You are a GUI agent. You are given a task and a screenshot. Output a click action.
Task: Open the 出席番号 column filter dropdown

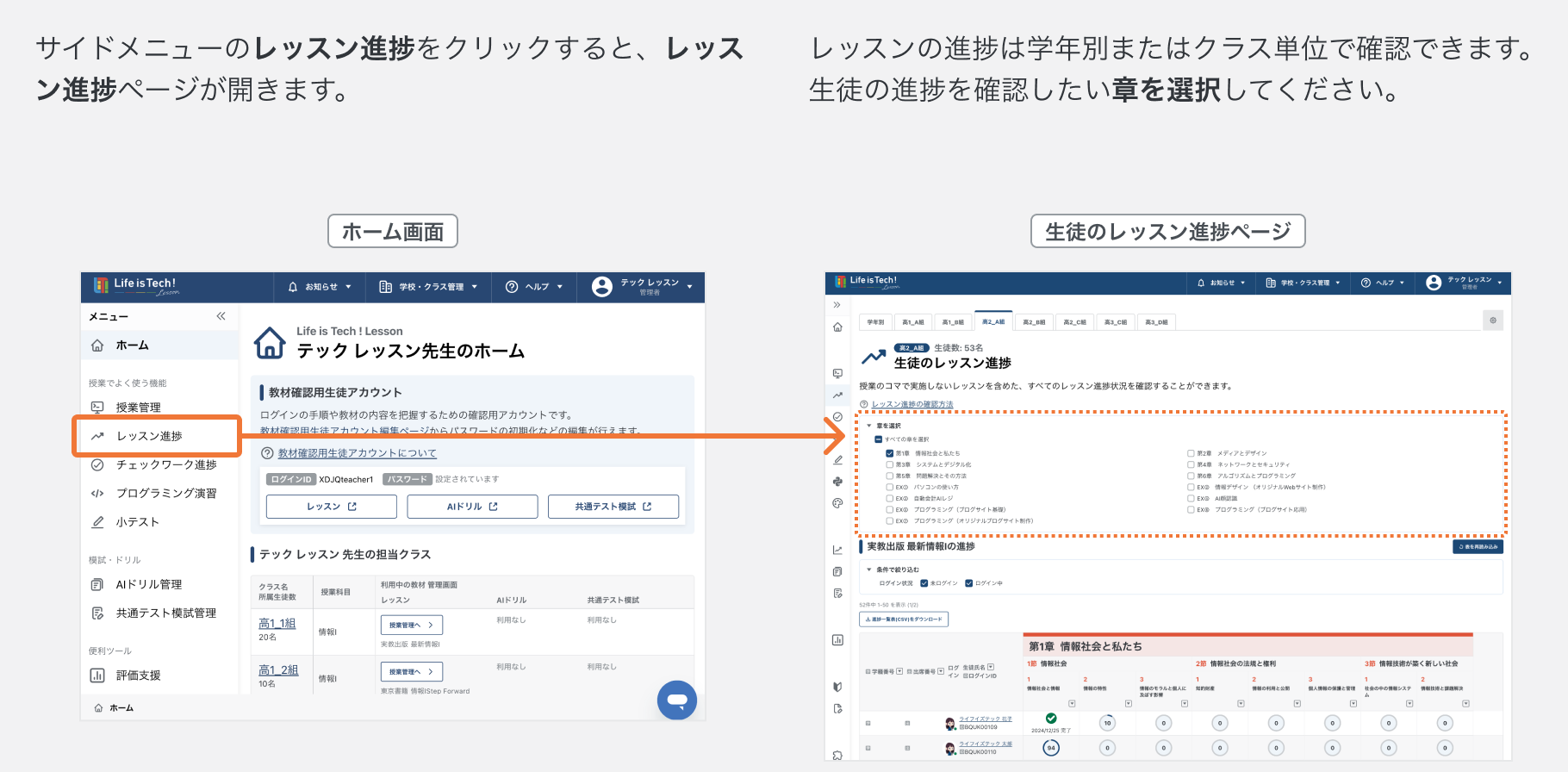pyautogui.click(x=941, y=671)
